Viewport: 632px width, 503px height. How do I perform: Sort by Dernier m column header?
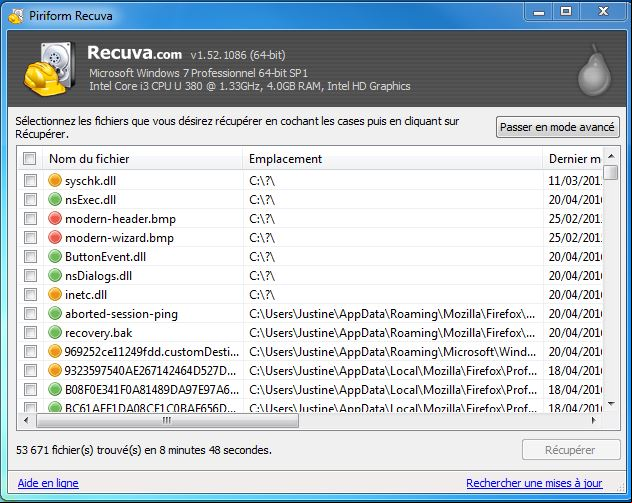click(x=573, y=158)
